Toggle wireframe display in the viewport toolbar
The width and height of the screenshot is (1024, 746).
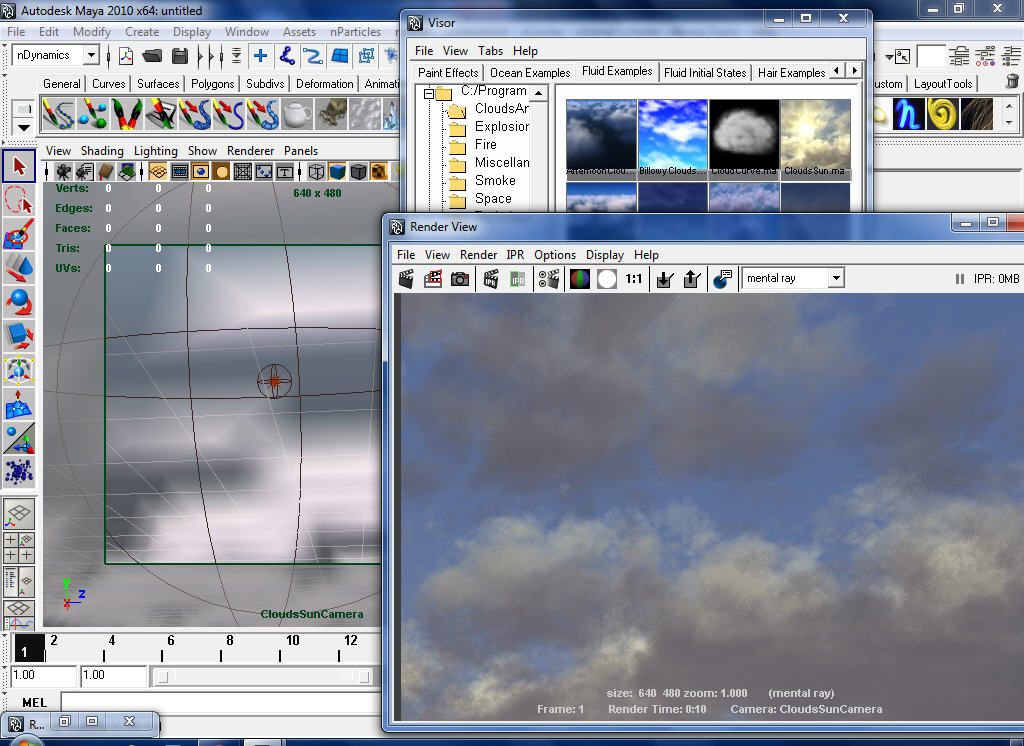316,172
